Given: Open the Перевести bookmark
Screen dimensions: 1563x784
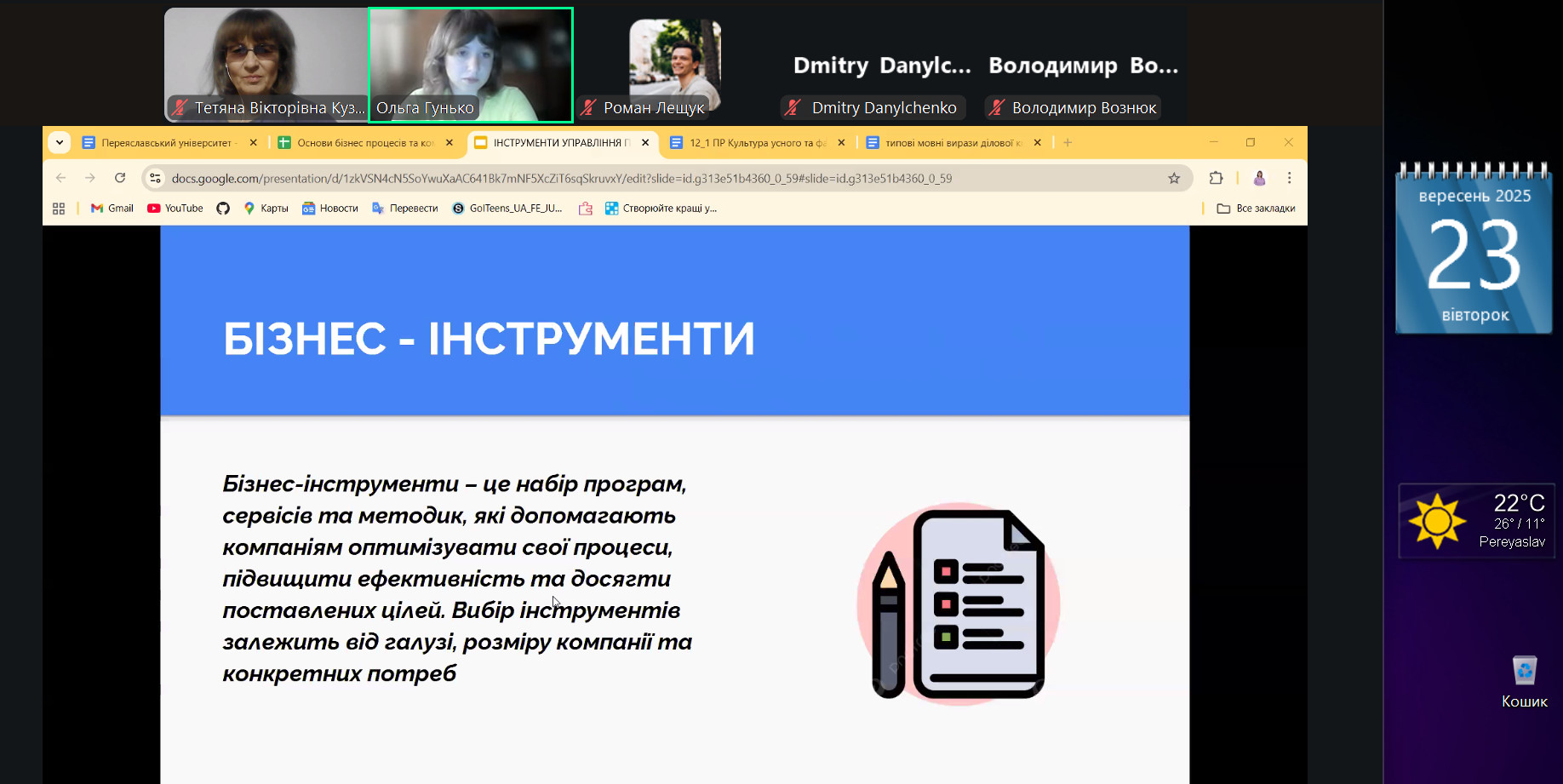Looking at the screenshot, I should [405, 209].
